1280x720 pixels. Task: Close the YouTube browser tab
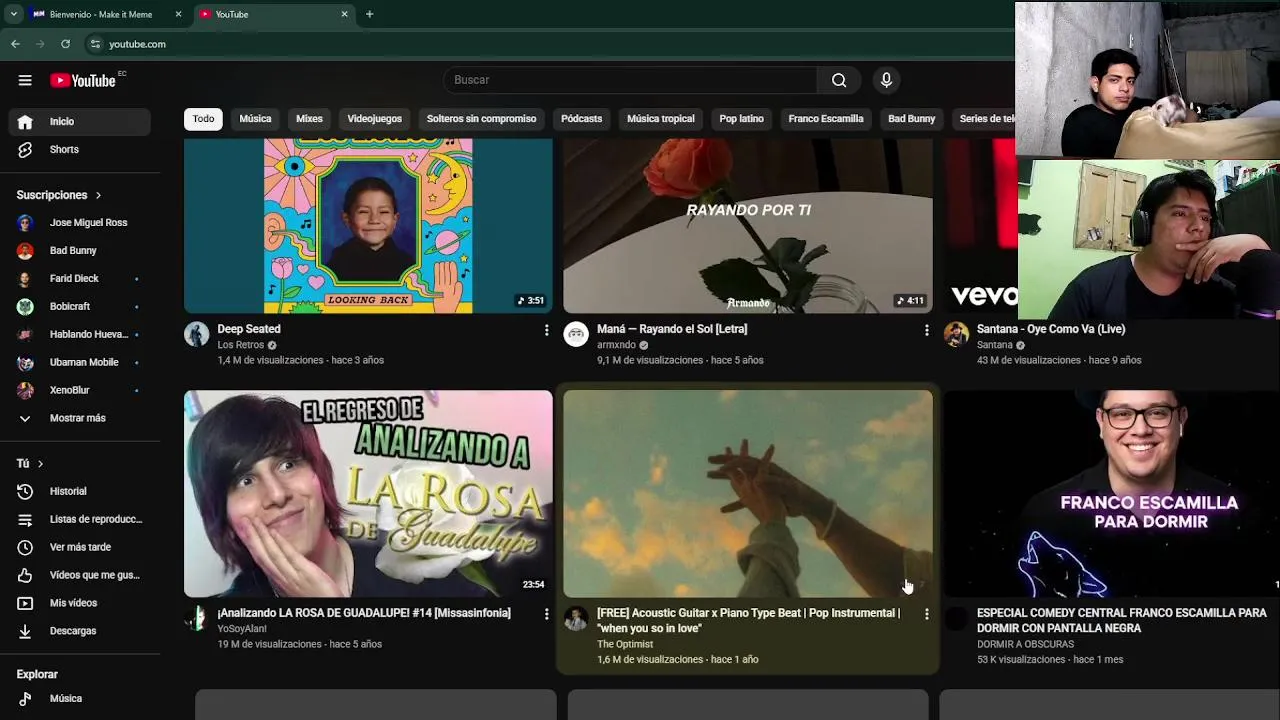pos(344,14)
